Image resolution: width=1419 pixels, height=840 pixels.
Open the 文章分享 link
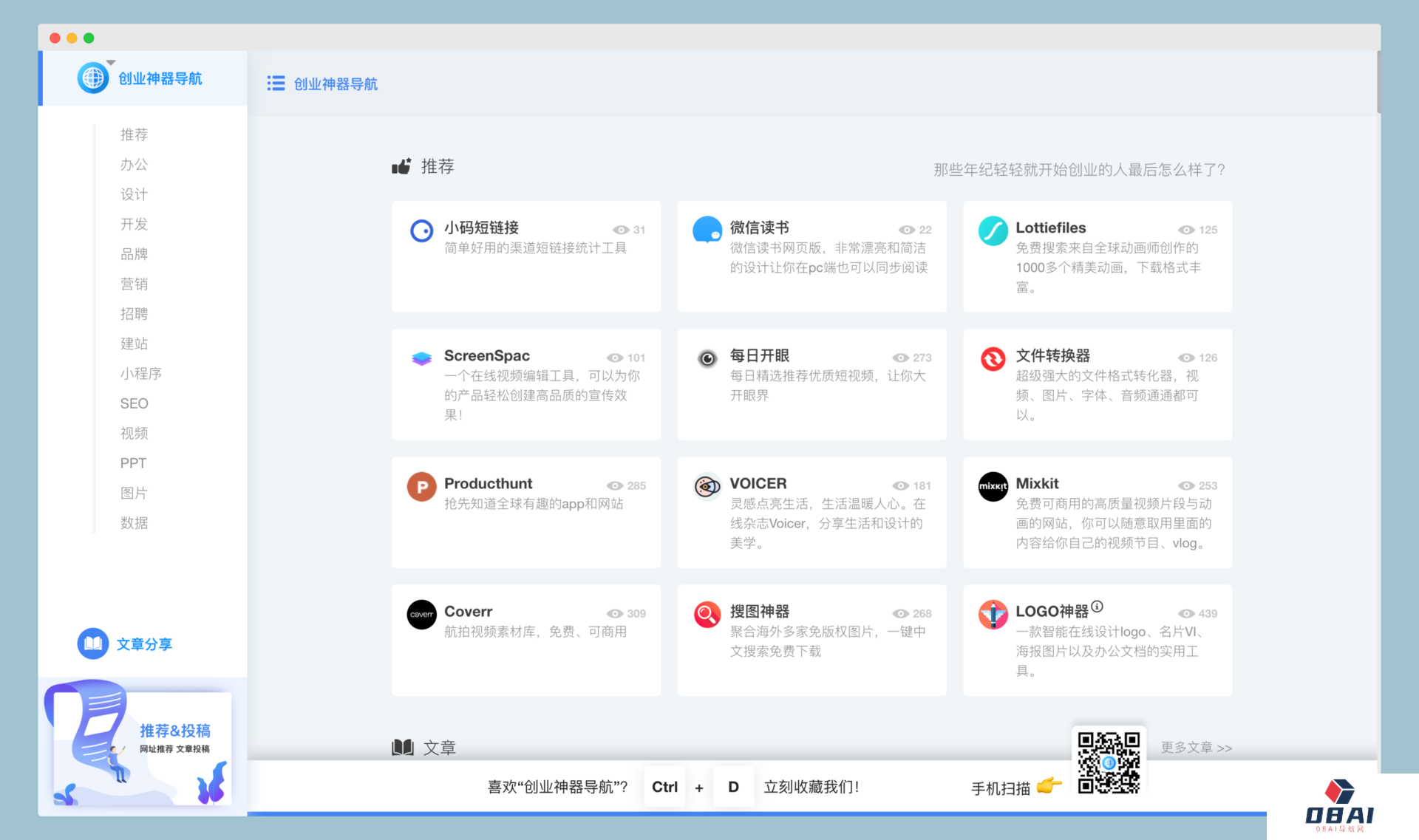(x=145, y=644)
